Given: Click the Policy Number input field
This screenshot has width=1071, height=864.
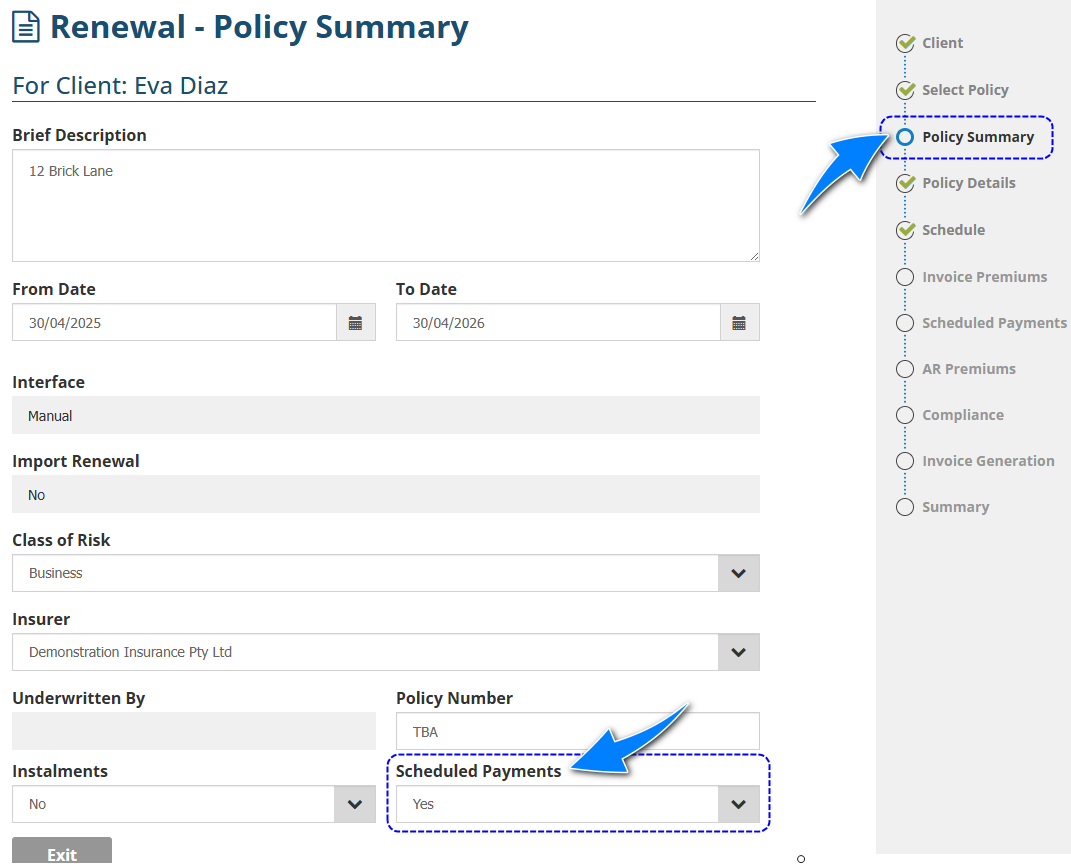Looking at the screenshot, I should (577, 732).
